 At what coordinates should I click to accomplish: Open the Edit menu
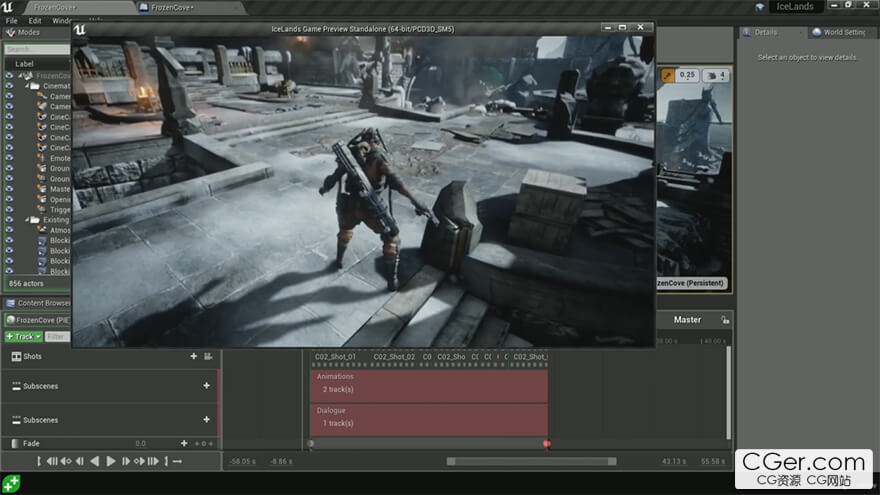tap(35, 21)
